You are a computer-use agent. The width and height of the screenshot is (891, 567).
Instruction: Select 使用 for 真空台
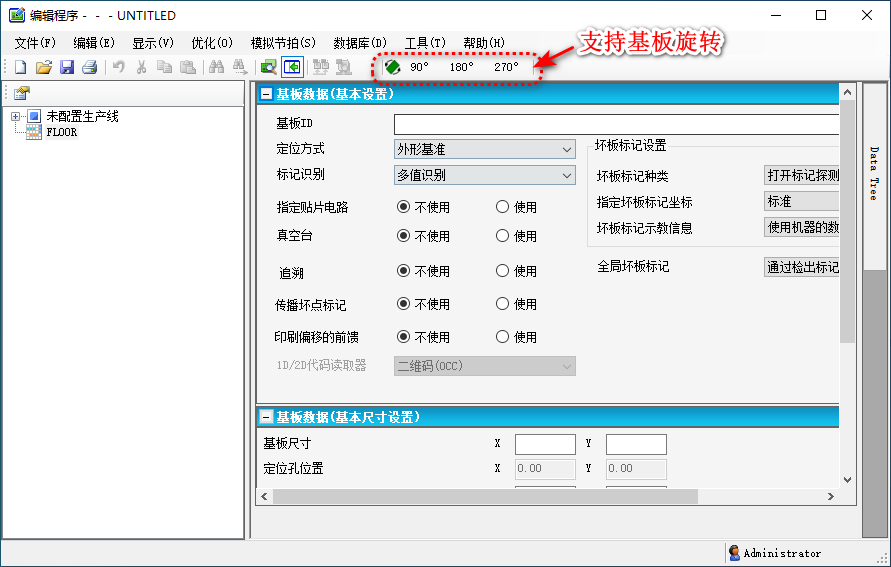[503, 236]
